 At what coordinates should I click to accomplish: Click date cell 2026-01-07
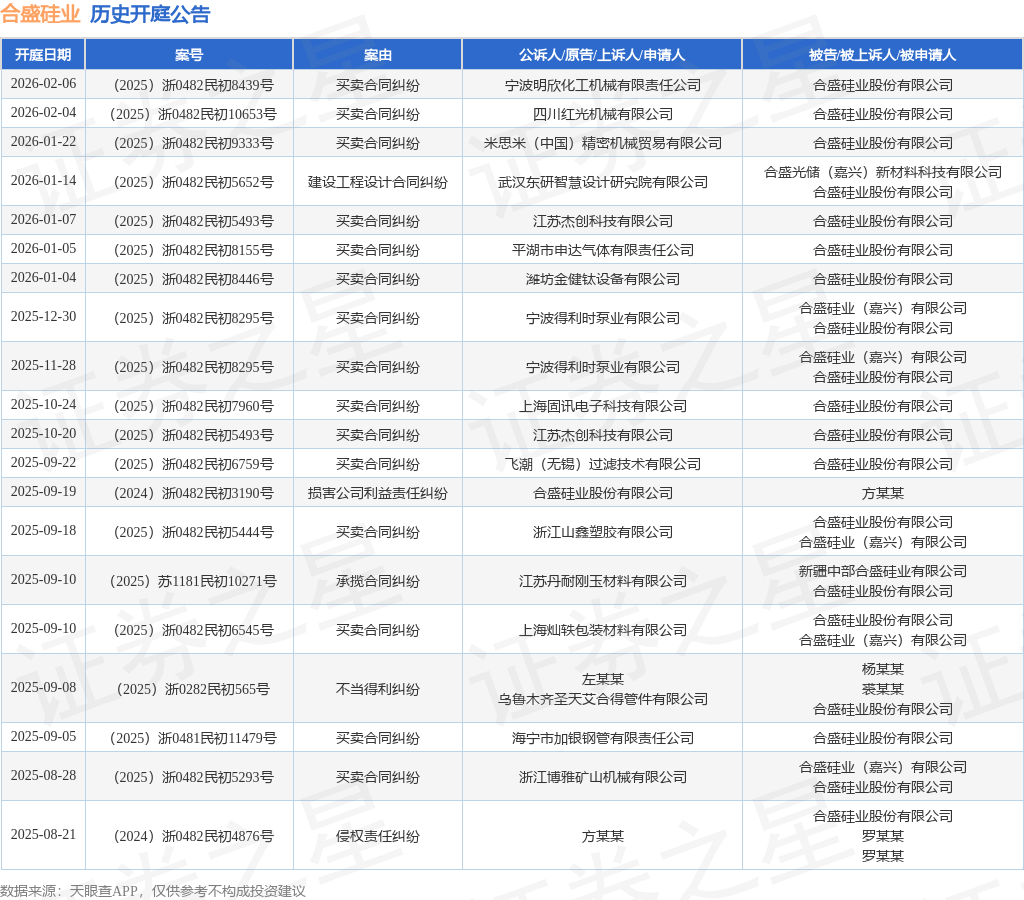(x=43, y=219)
